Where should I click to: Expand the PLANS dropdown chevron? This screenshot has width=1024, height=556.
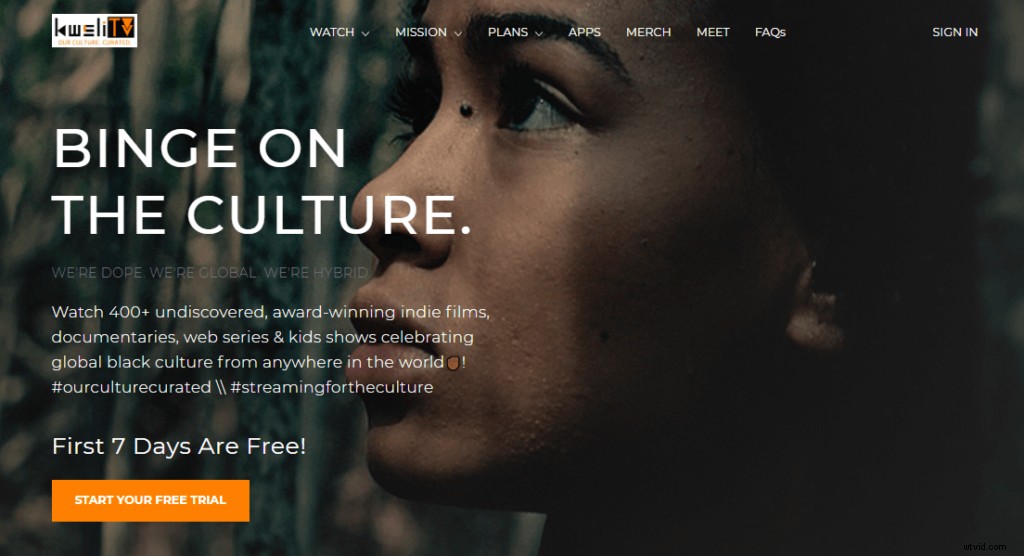point(539,33)
